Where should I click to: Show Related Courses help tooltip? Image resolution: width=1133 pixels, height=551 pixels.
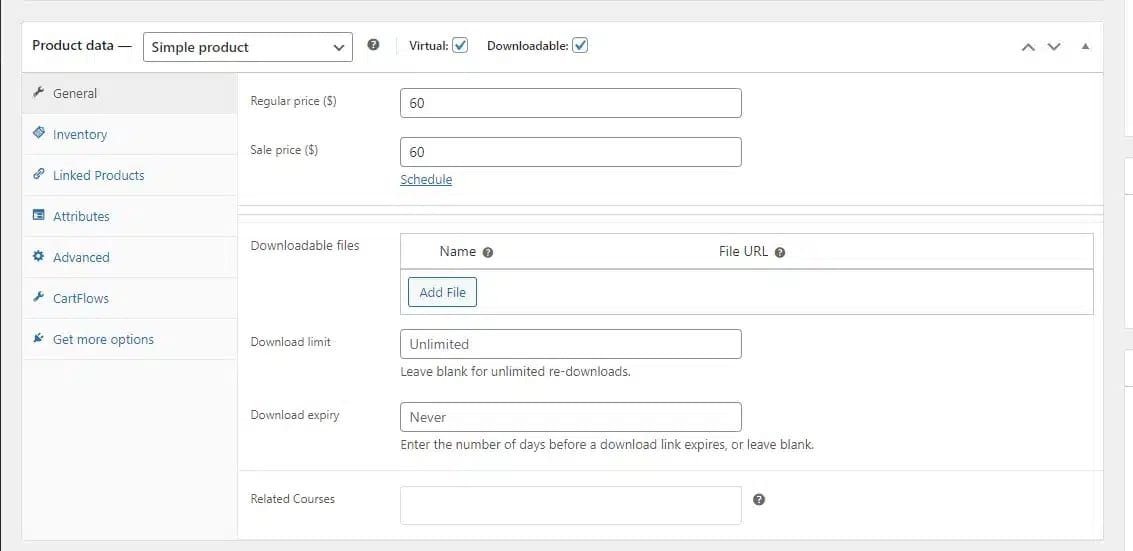(x=759, y=499)
